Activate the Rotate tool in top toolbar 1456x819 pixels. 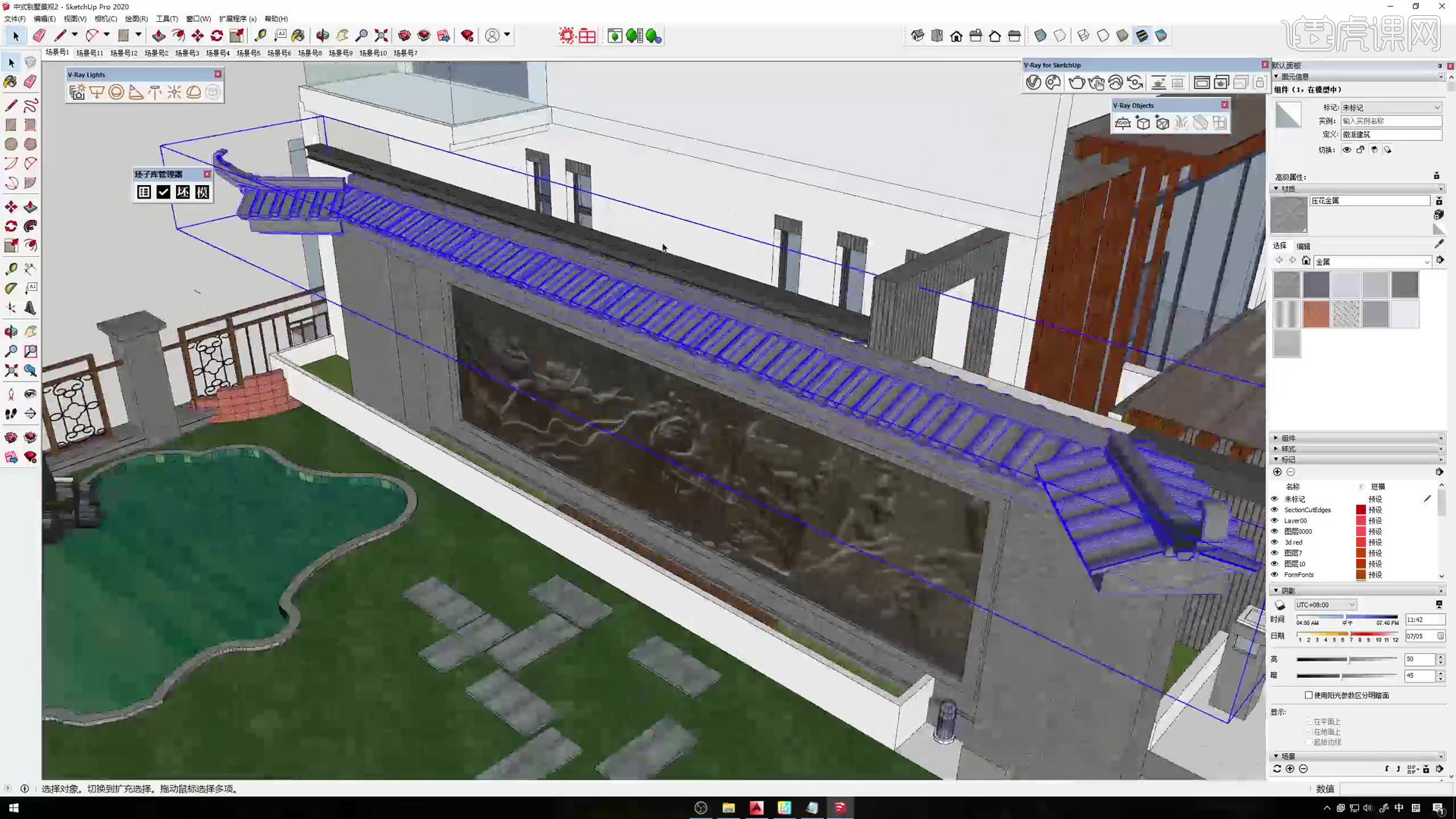pyautogui.click(x=217, y=36)
